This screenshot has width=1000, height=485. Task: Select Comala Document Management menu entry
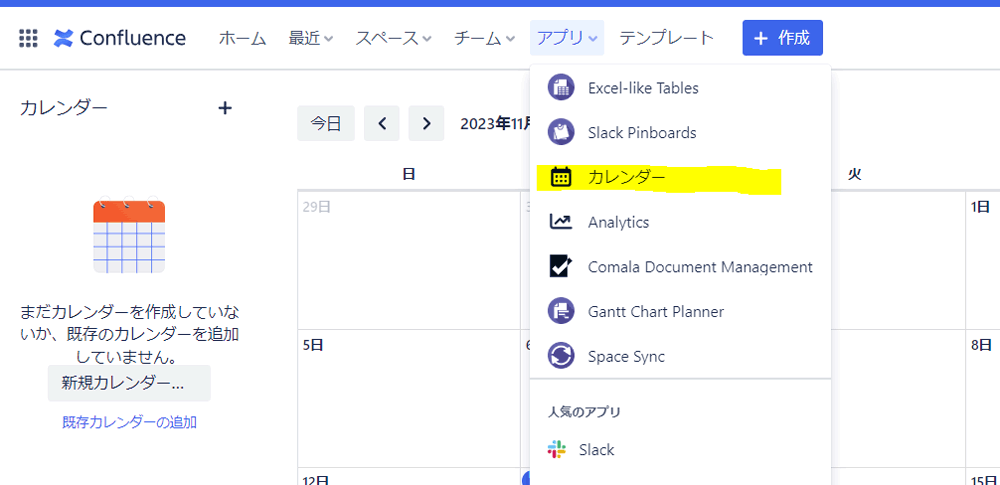[x=680, y=267]
